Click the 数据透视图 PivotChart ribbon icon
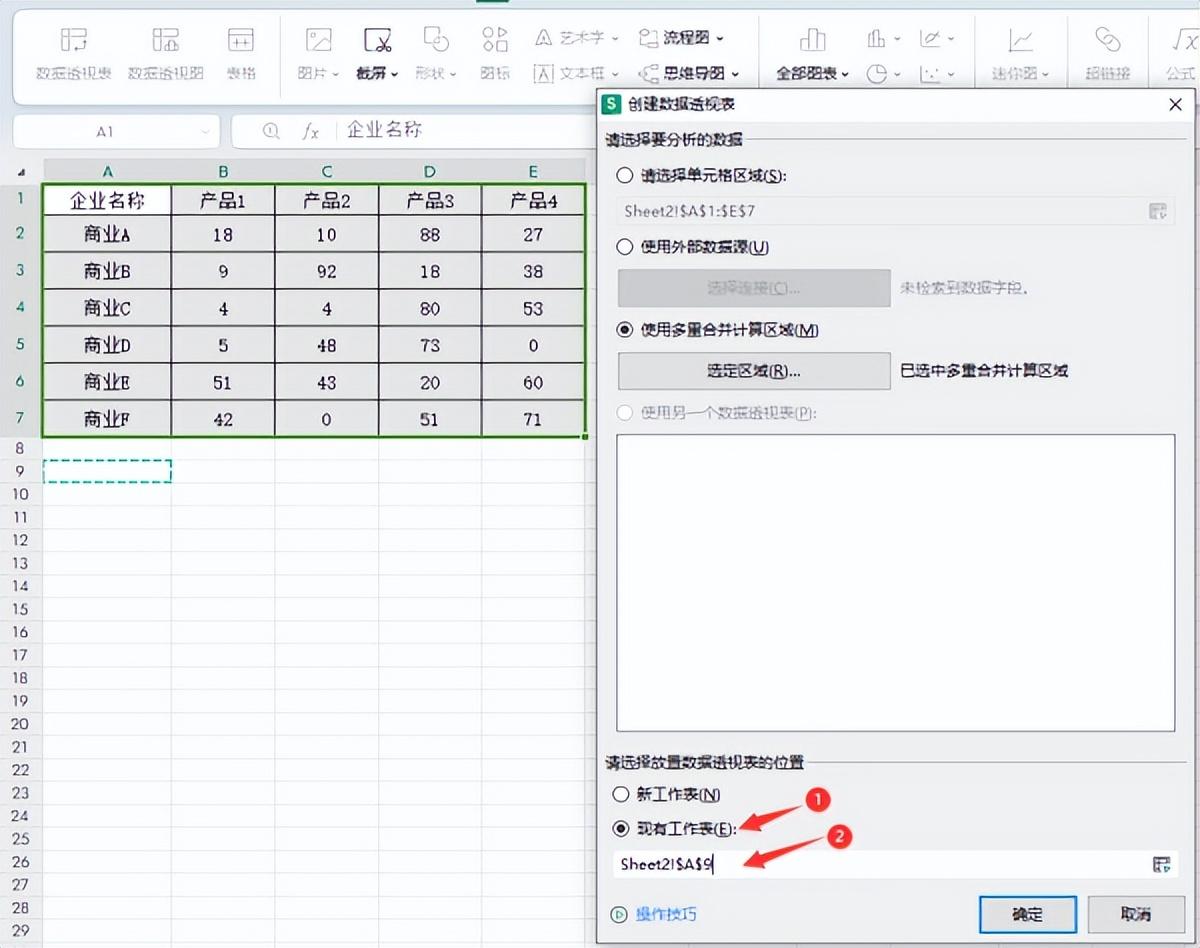Image resolution: width=1200 pixels, height=948 pixels. pyautogui.click(x=166, y=40)
